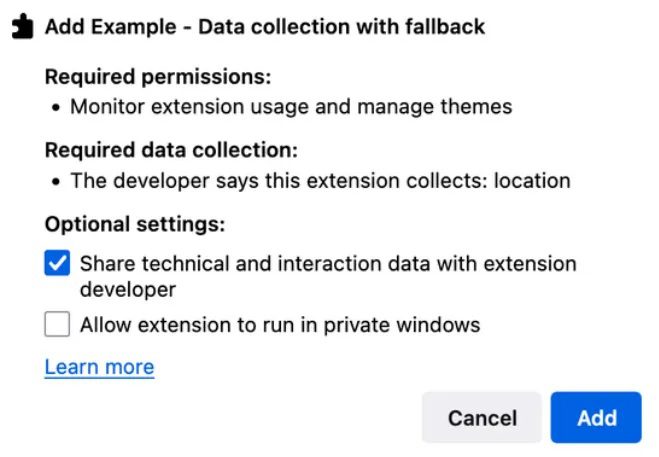
Task: Enable the private windows checkbox
Action: click(x=58, y=325)
